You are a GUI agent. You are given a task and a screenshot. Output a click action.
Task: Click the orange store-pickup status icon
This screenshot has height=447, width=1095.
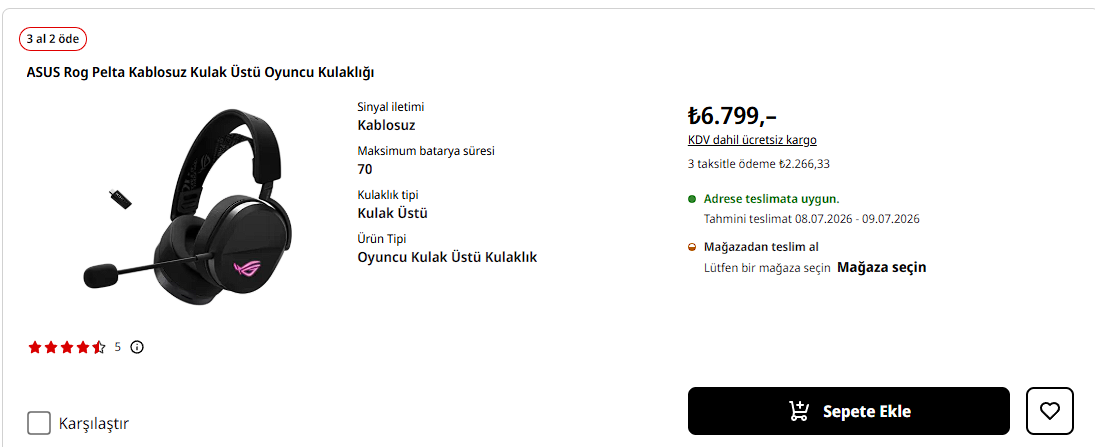(x=692, y=247)
